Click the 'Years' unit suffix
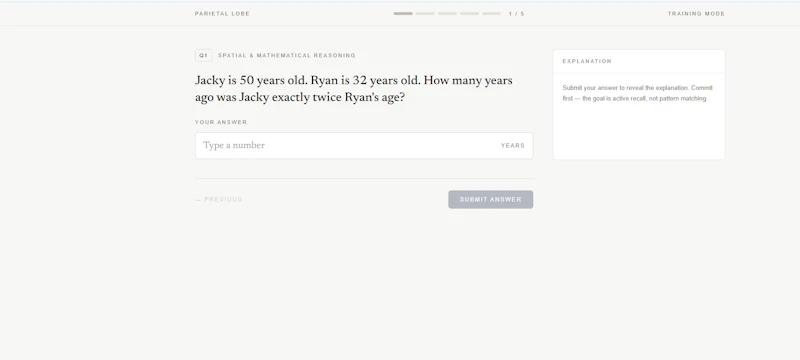 tap(513, 145)
